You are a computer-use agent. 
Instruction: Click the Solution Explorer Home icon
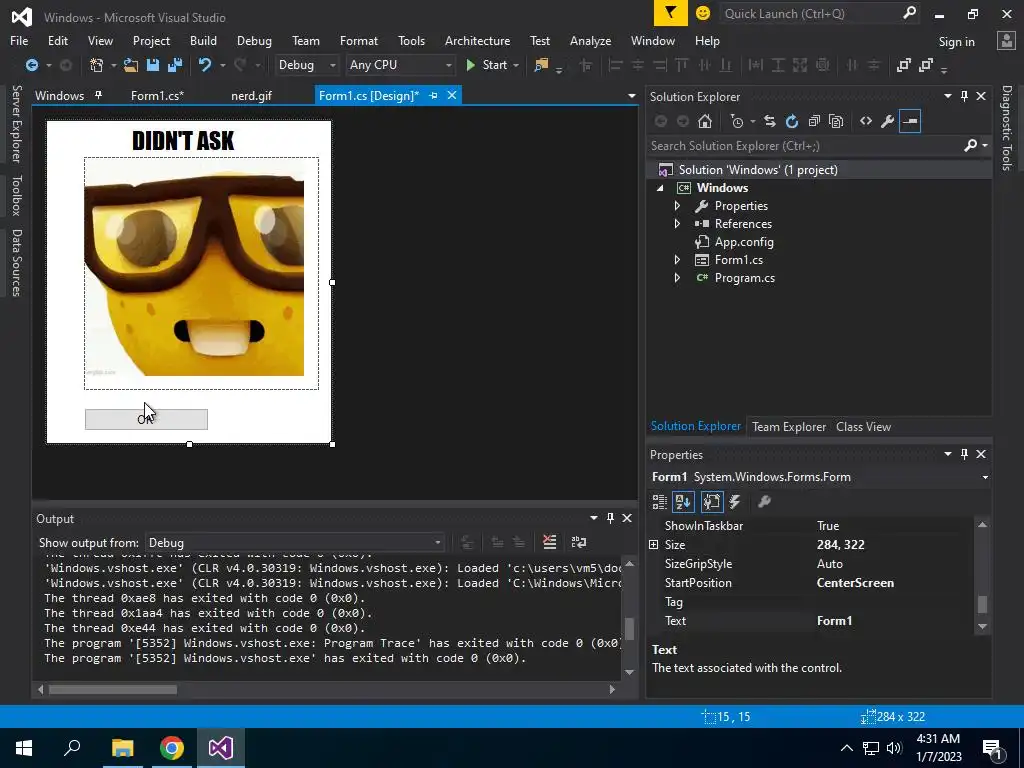click(705, 121)
